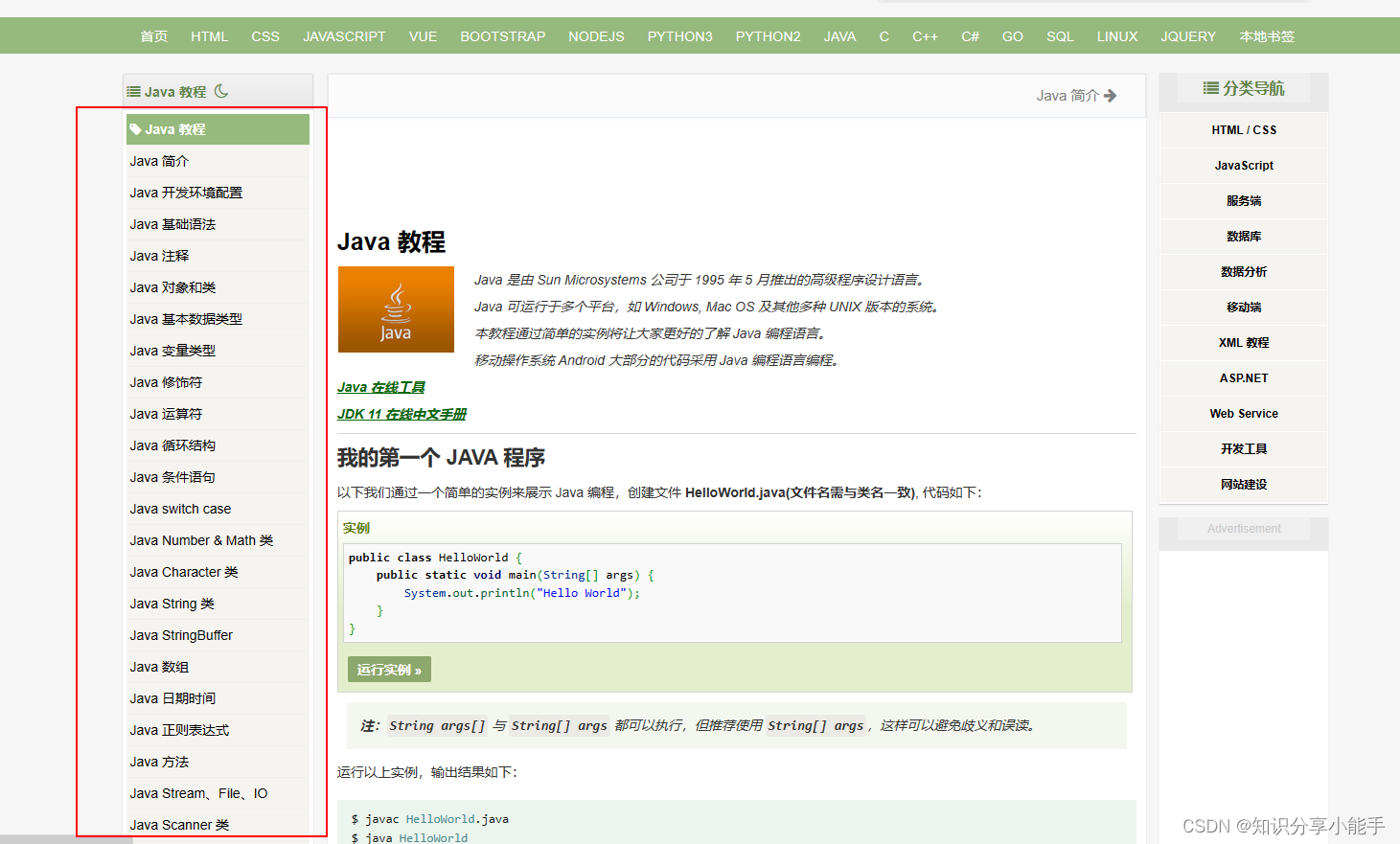Open Java 方法 in the sidebar
This screenshot has width=1400, height=844.
click(x=218, y=762)
